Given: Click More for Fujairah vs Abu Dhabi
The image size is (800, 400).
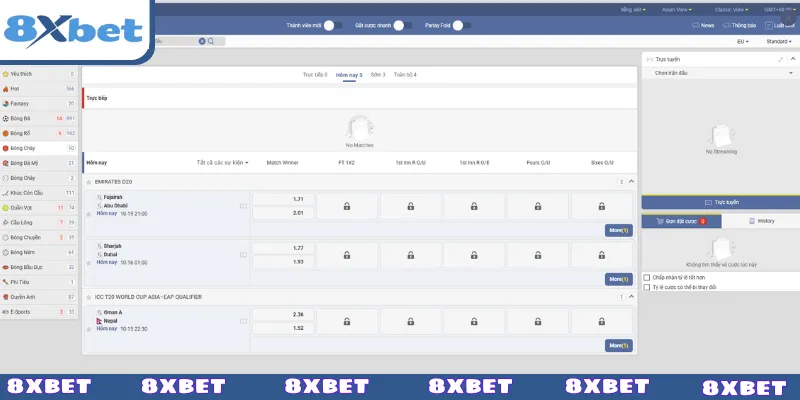Looking at the screenshot, I should [x=619, y=230].
